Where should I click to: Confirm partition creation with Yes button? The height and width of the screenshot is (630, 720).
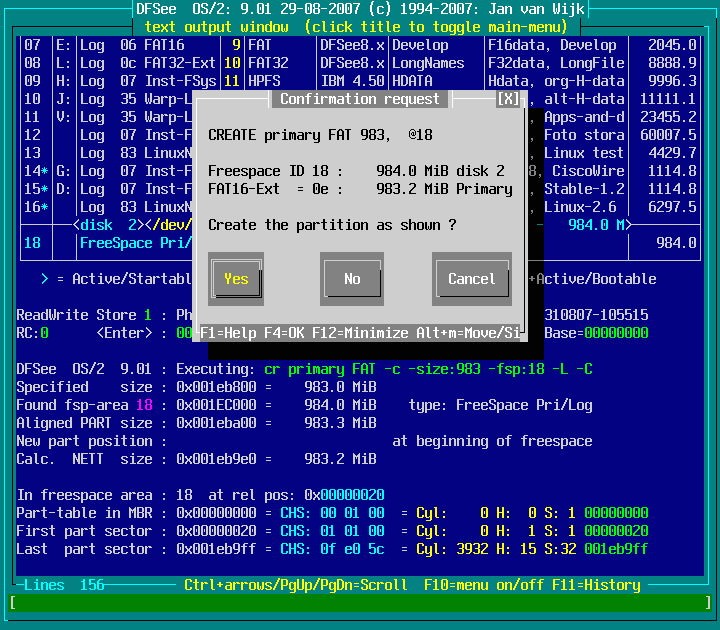(236, 279)
